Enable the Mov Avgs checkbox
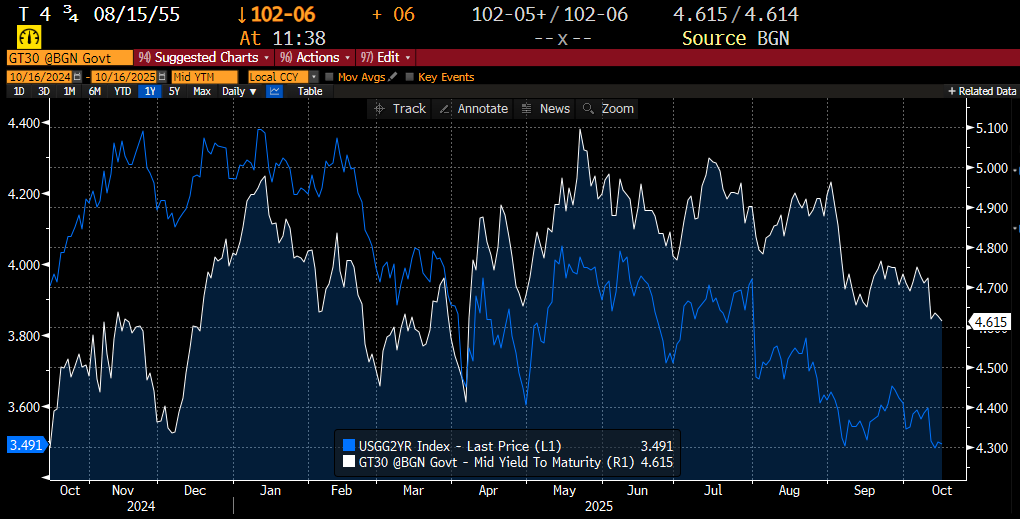The height and width of the screenshot is (519, 1020). coord(329,77)
